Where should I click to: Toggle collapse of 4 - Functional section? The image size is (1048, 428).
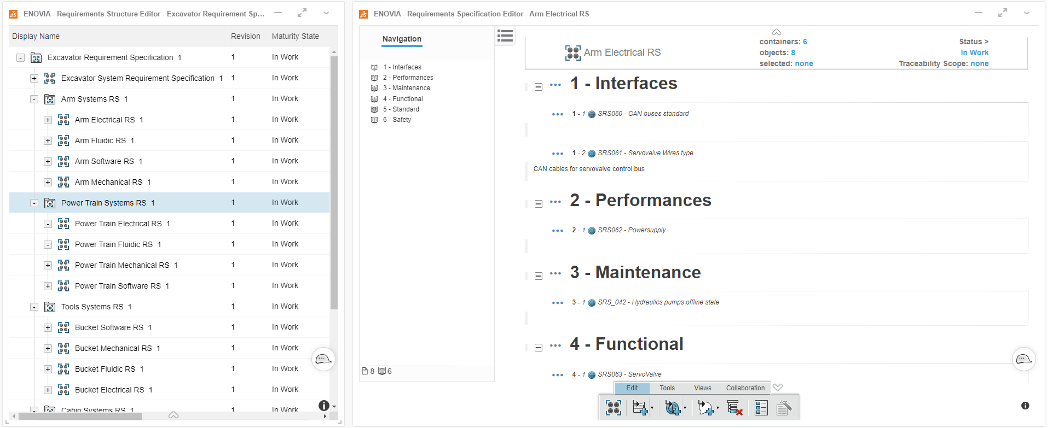(539, 346)
